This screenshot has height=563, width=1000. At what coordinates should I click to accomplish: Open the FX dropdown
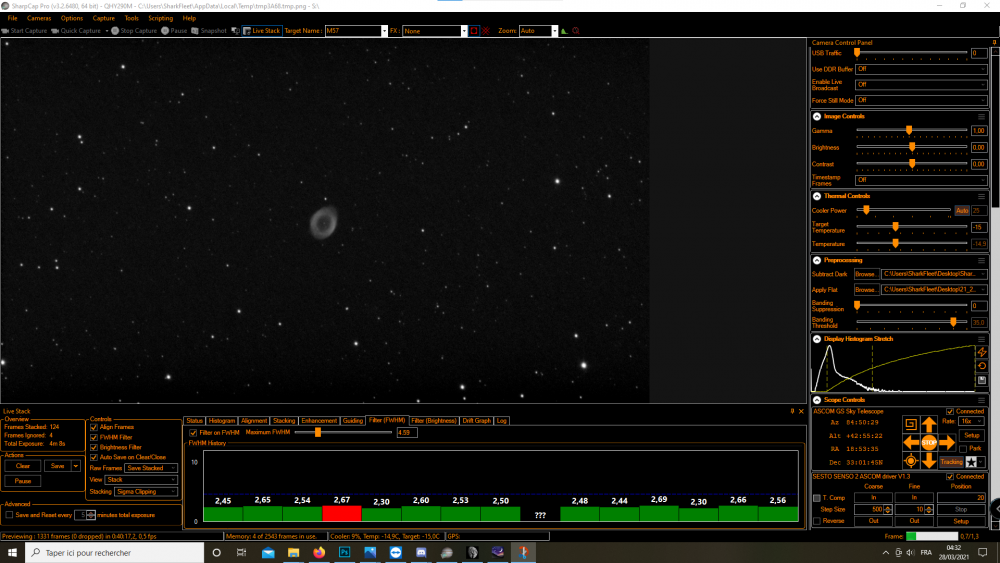click(464, 31)
